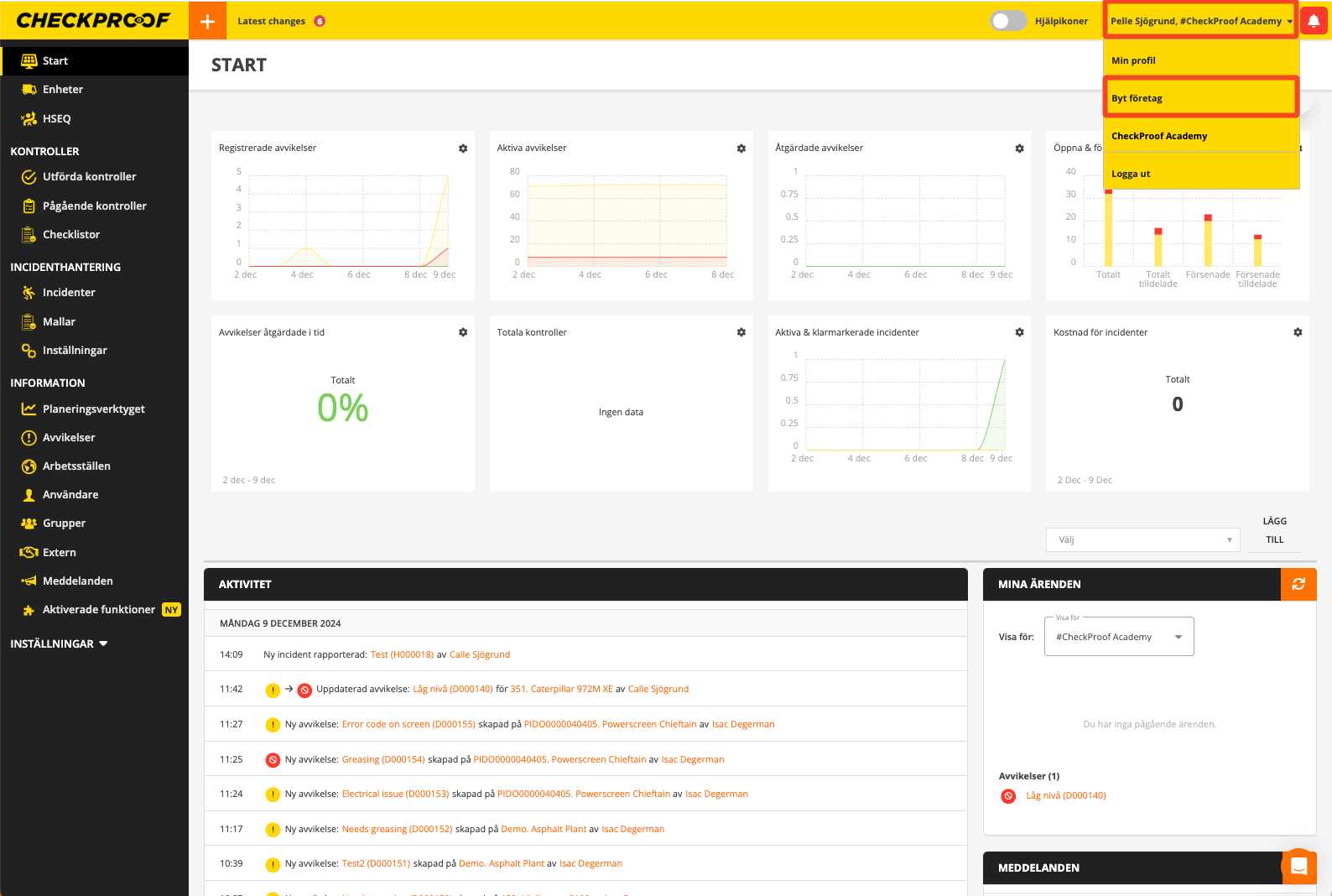The width and height of the screenshot is (1332, 896).
Task: Click gear icon on Aktiva avvikelser widget
Action: (x=741, y=148)
